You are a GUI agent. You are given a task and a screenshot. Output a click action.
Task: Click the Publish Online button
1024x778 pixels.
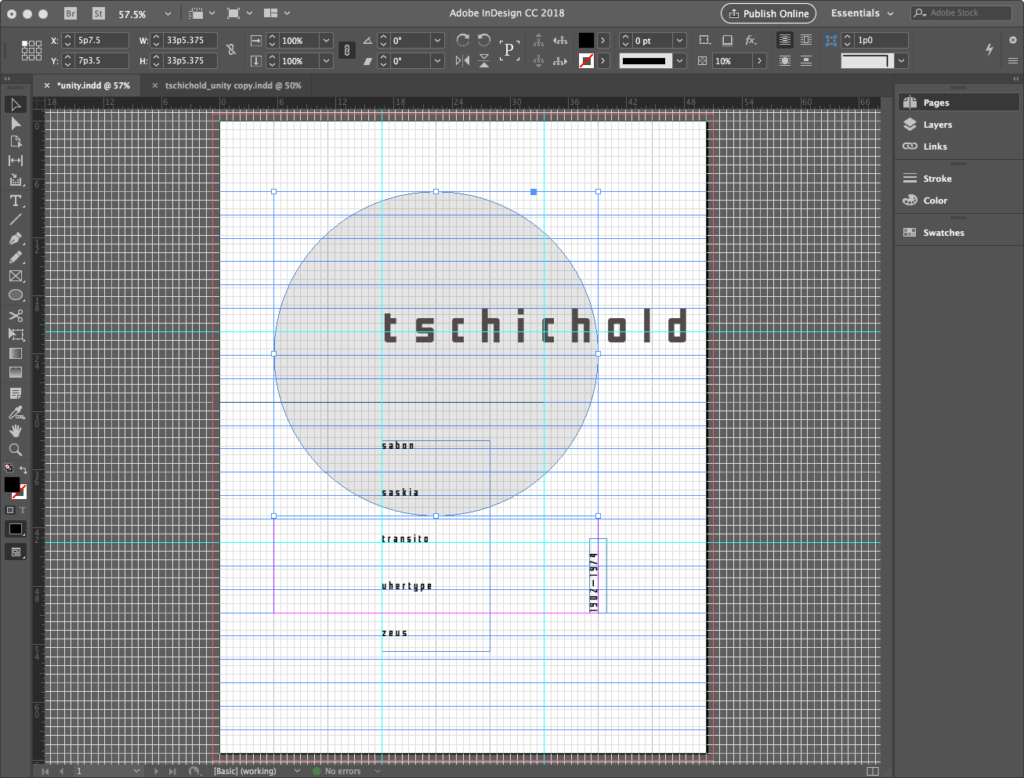tap(768, 14)
